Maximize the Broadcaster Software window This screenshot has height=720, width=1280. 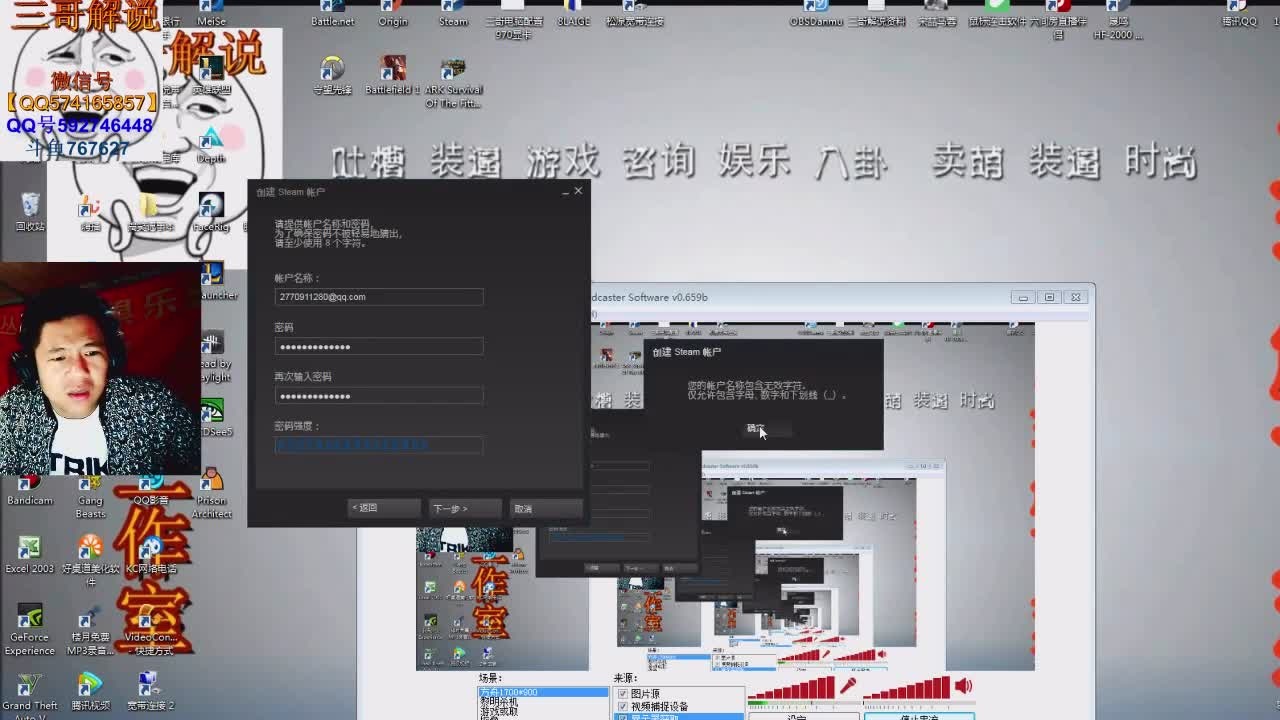click(x=1049, y=297)
